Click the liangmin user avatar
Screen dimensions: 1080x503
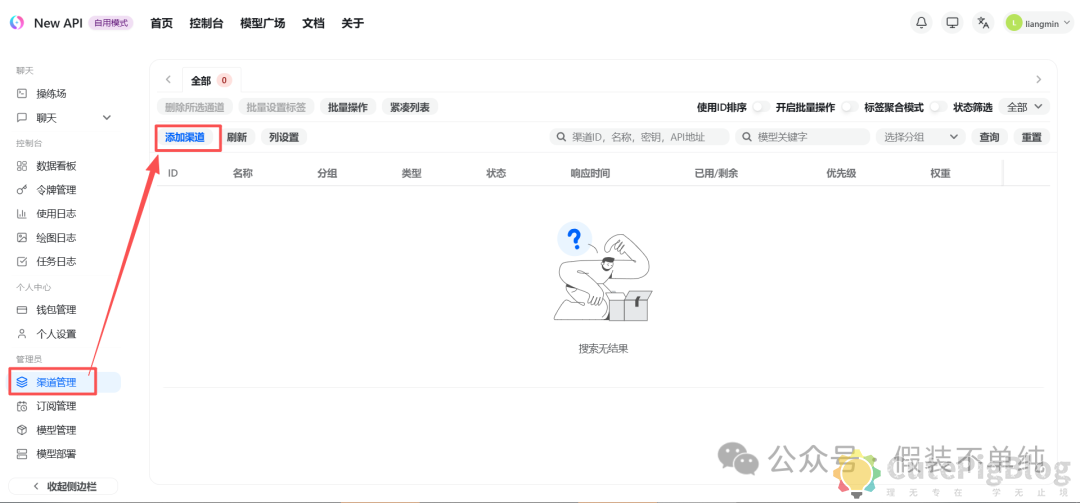click(x=1014, y=23)
